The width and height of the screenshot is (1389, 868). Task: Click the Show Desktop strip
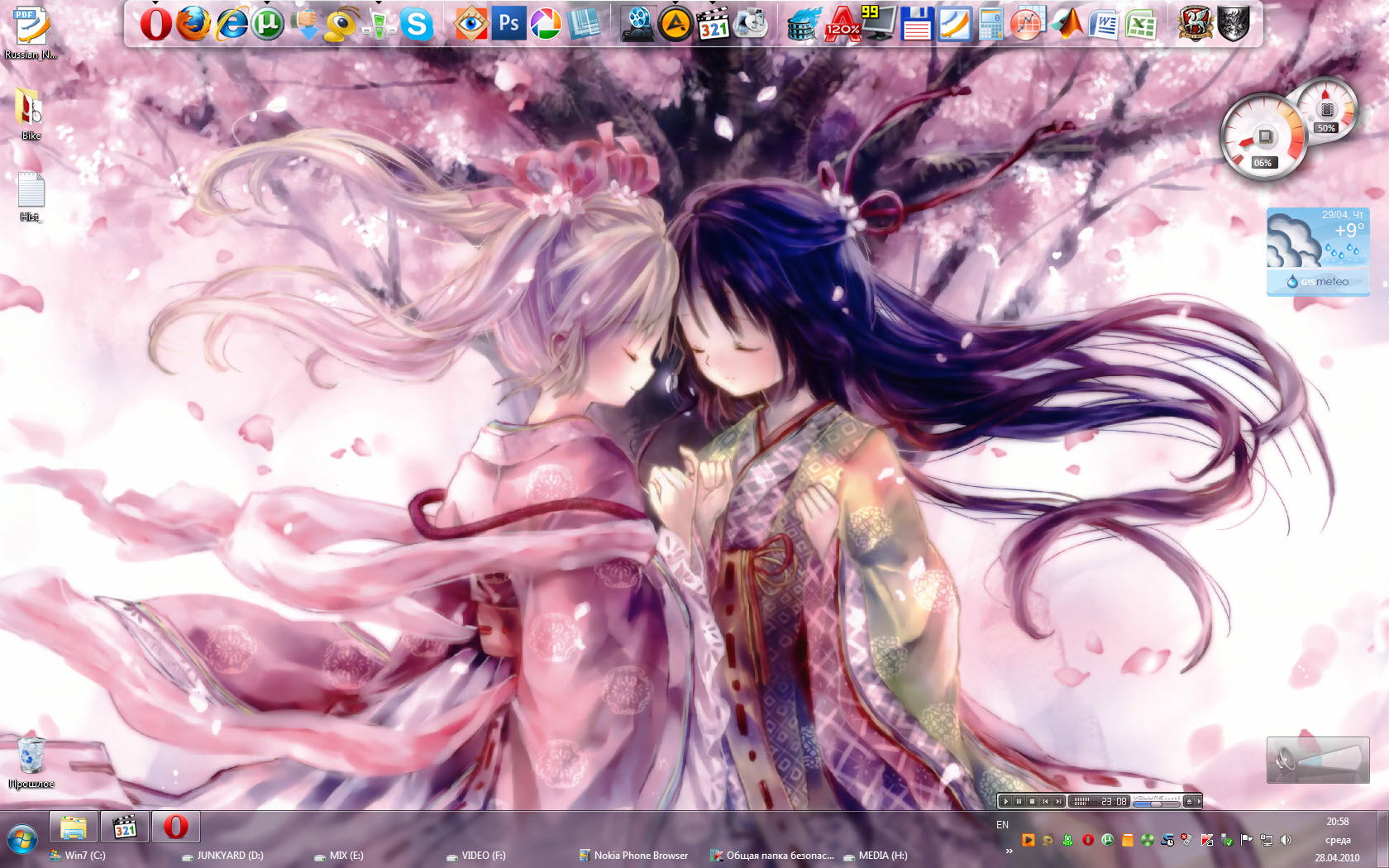pyautogui.click(x=1382, y=839)
